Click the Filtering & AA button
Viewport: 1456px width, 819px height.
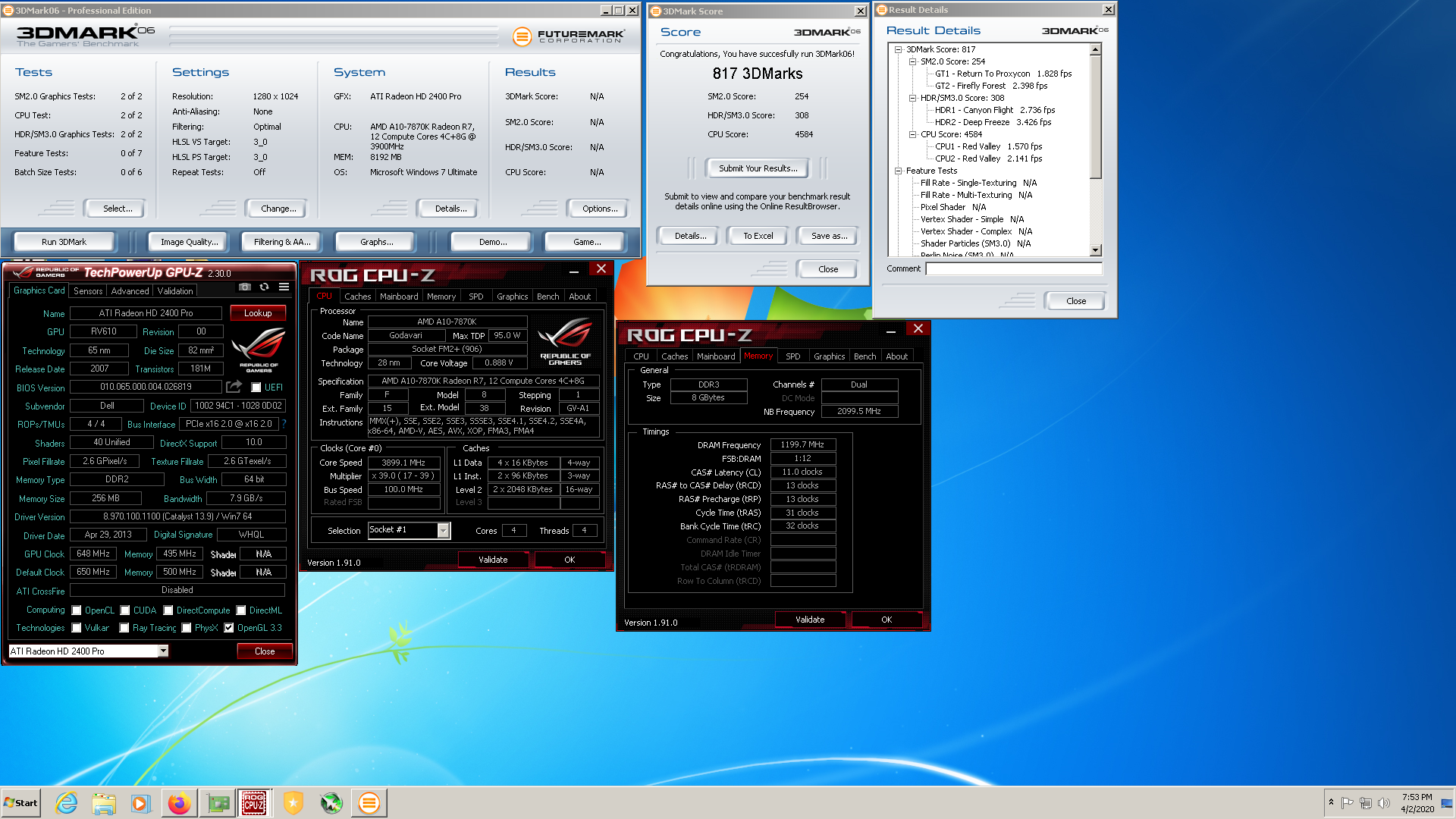[x=282, y=242]
